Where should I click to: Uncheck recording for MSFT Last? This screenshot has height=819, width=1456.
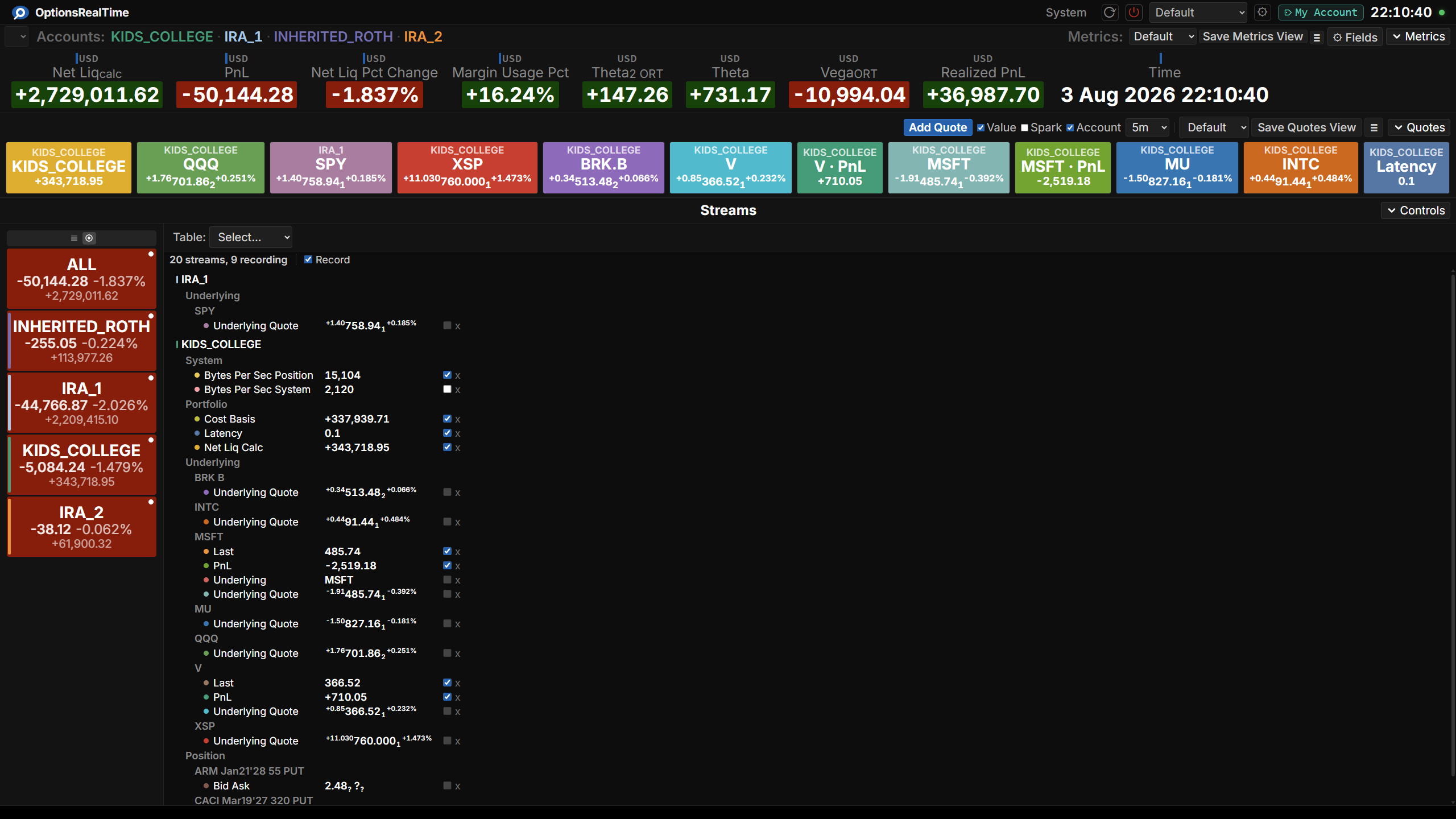tap(447, 552)
